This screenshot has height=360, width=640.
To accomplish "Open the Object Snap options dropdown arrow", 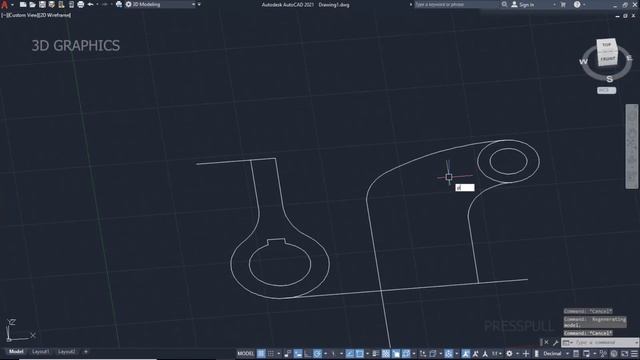I will [367, 353].
